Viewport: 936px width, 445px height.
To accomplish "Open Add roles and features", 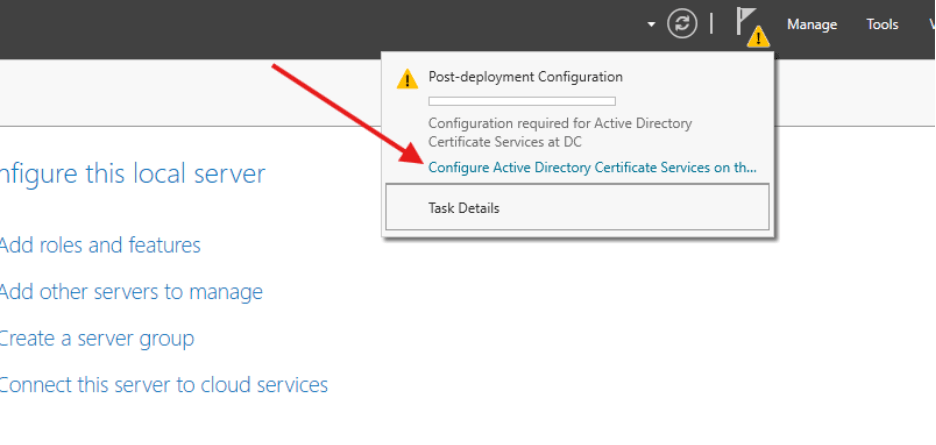I will pyautogui.click(x=99, y=245).
